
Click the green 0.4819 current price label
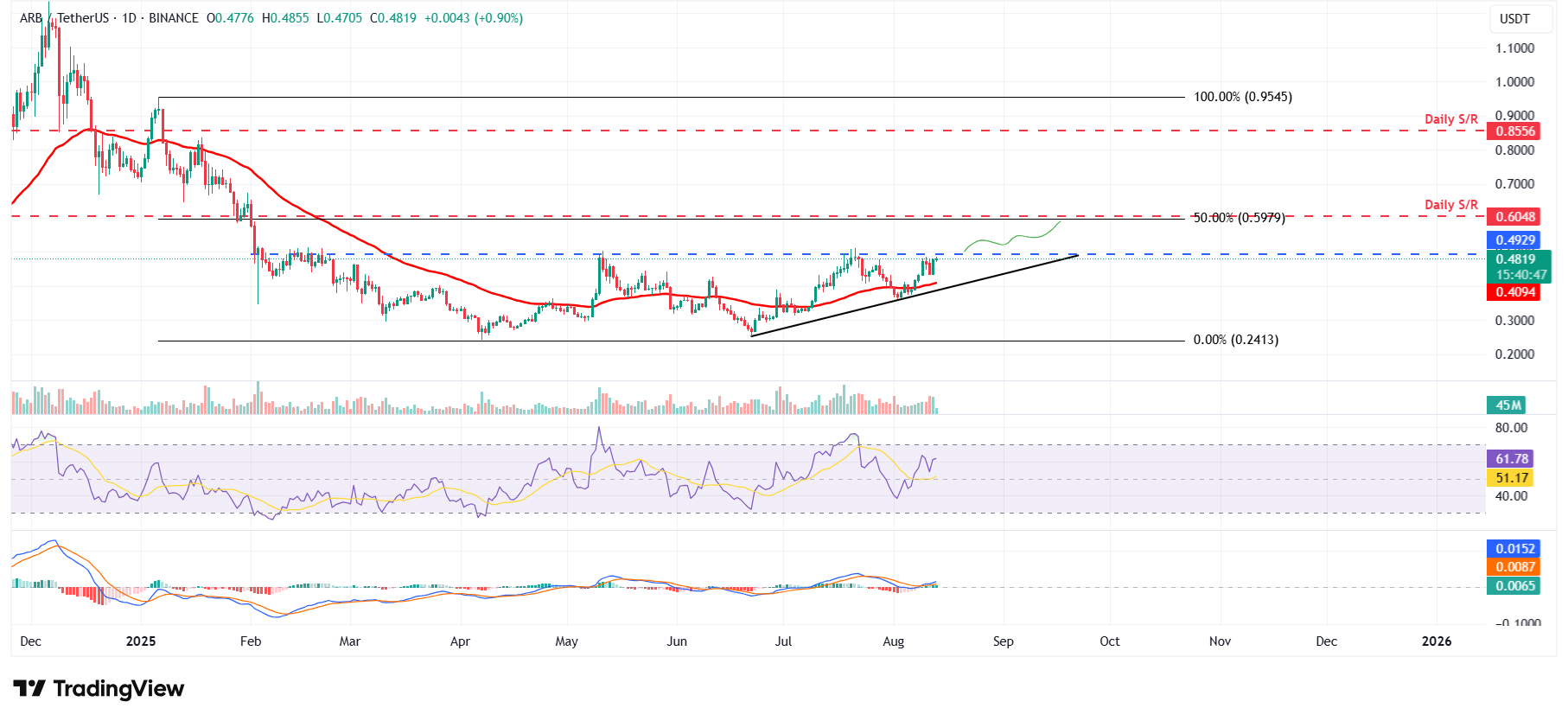click(1515, 258)
